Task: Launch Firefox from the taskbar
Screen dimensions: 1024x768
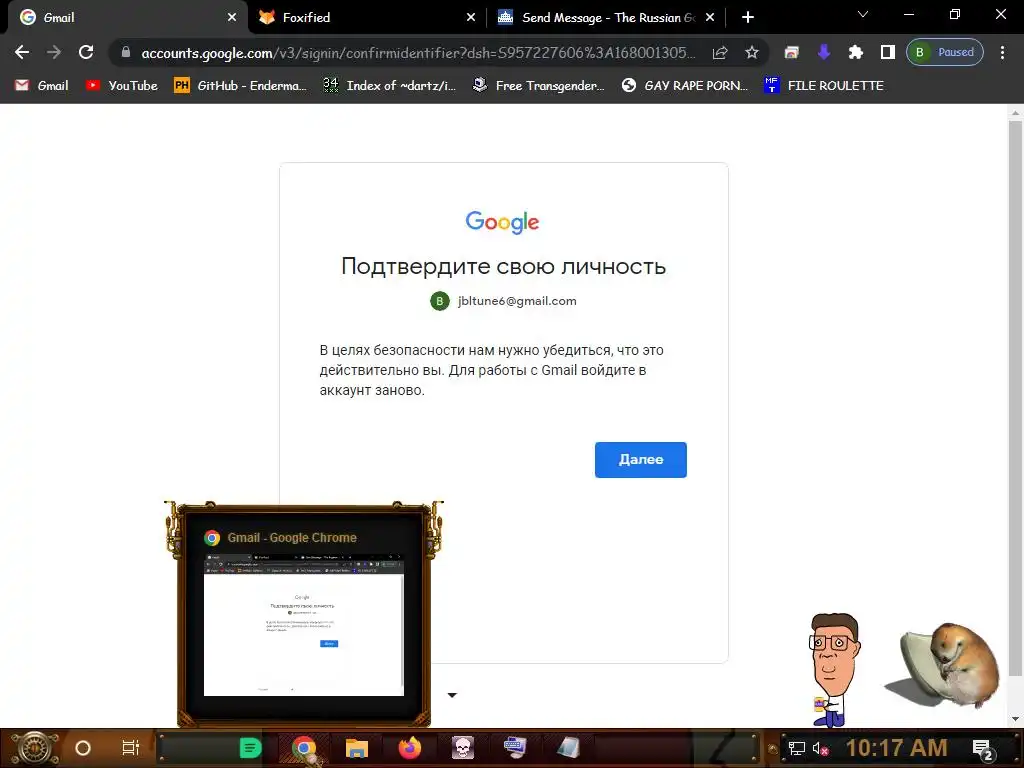Action: (409, 748)
